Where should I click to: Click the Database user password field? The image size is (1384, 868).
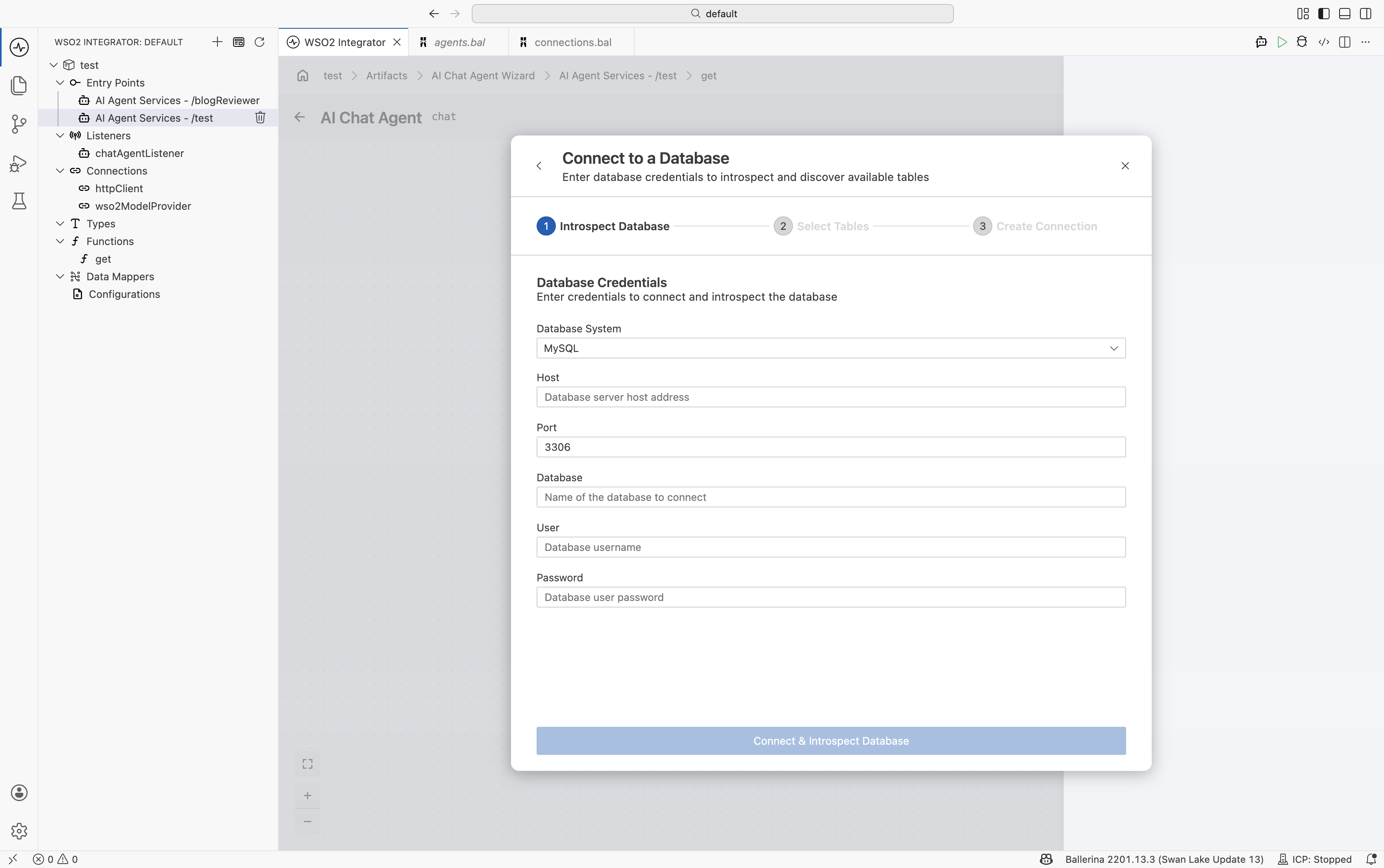tap(831, 597)
